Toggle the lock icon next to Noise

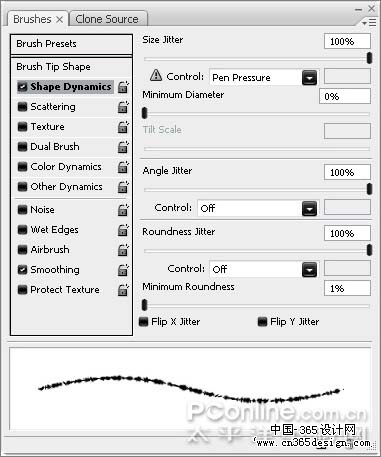tap(123, 210)
